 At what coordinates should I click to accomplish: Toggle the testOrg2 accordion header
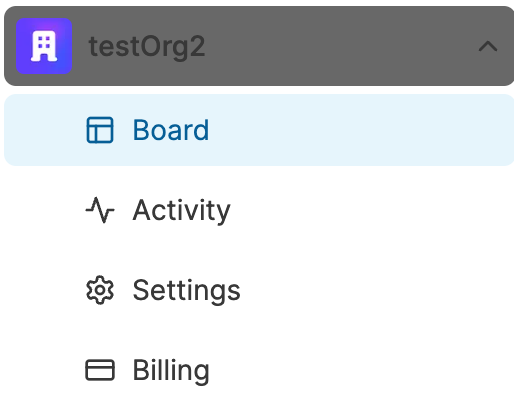point(259,46)
